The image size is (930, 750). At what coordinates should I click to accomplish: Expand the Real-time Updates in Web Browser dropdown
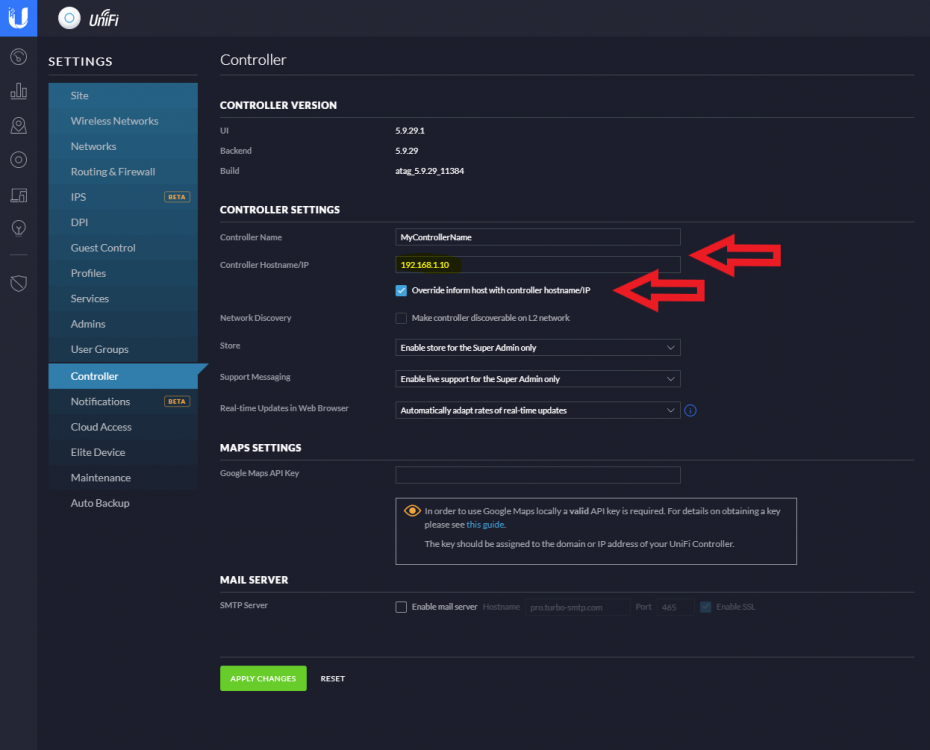click(x=537, y=410)
